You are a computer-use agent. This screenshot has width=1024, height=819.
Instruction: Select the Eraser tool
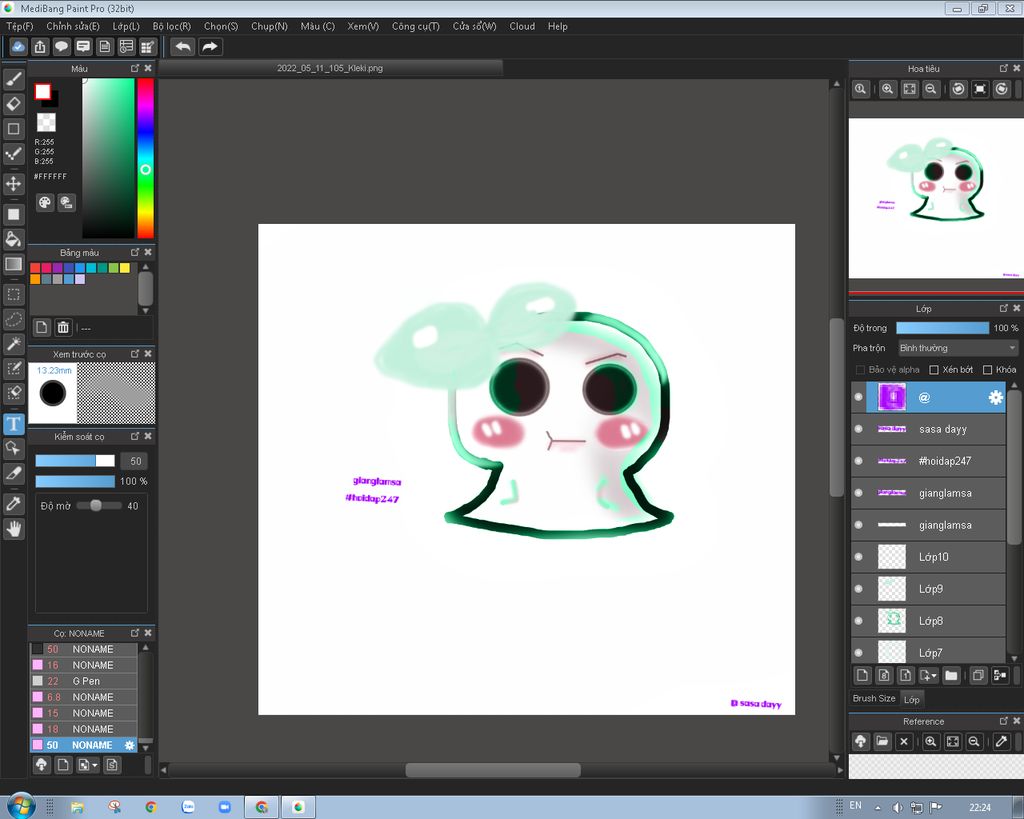click(x=14, y=104)
